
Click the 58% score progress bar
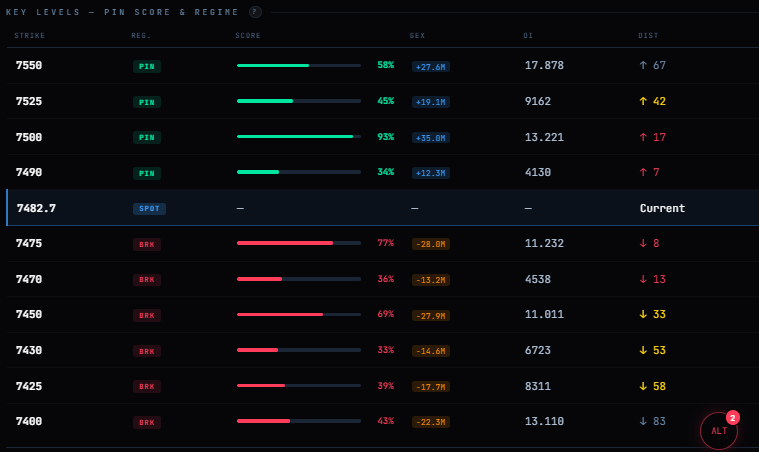(299, 65)
